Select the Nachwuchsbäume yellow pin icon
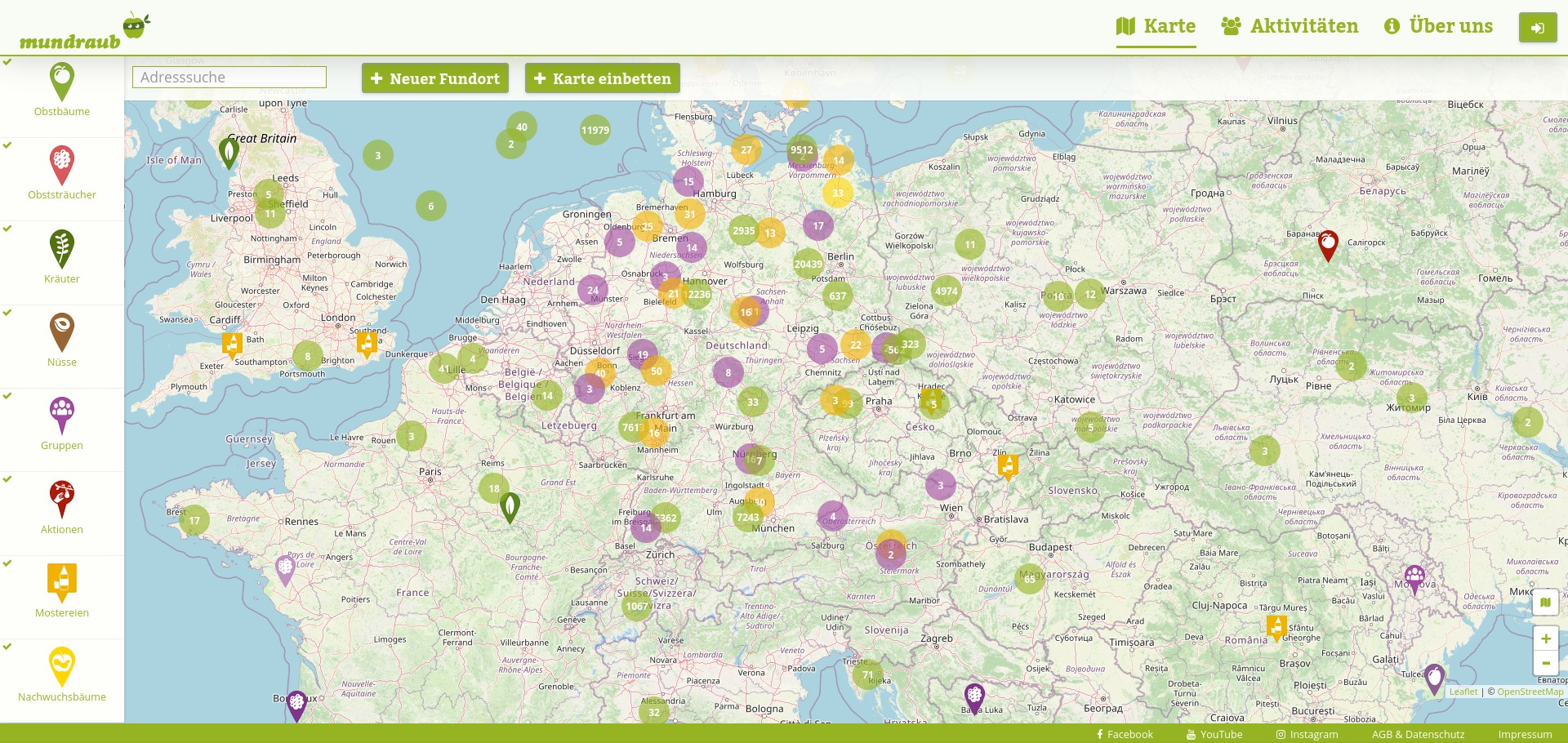This screenshot has width=1568, height=743. [x=62, y=666]
